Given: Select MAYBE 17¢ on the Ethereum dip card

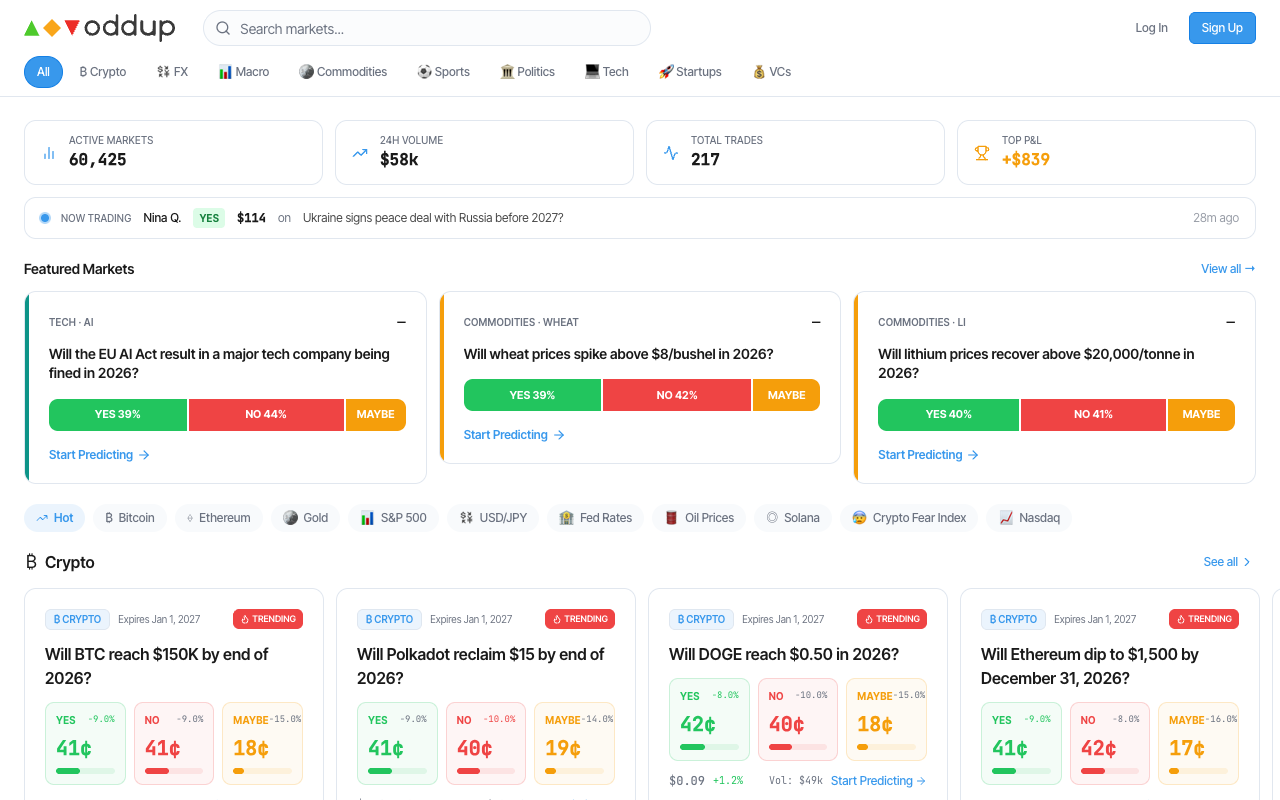Looking at the screenshot, I should 1198,743.
